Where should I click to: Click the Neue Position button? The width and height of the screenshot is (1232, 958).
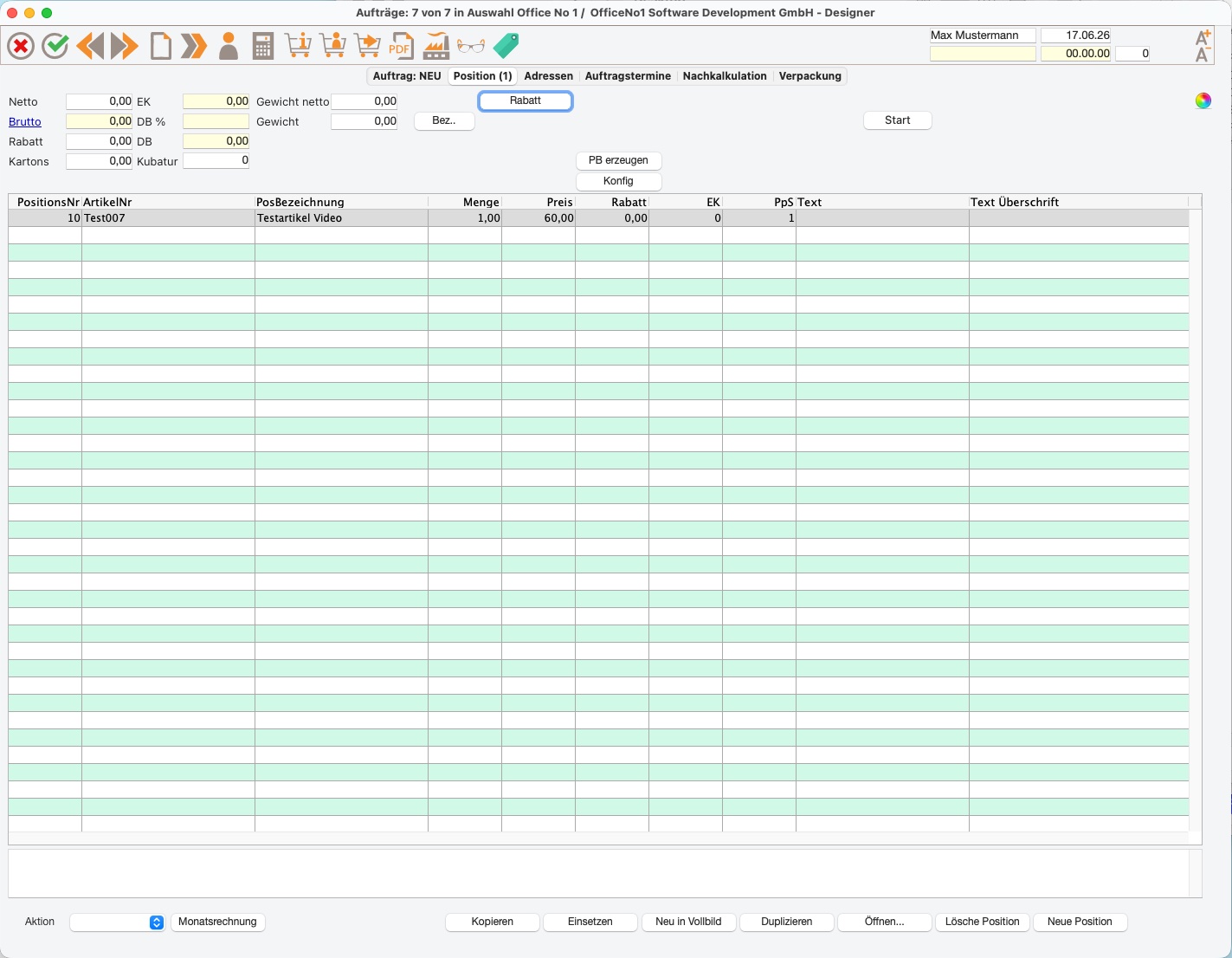pos(1080,922)
